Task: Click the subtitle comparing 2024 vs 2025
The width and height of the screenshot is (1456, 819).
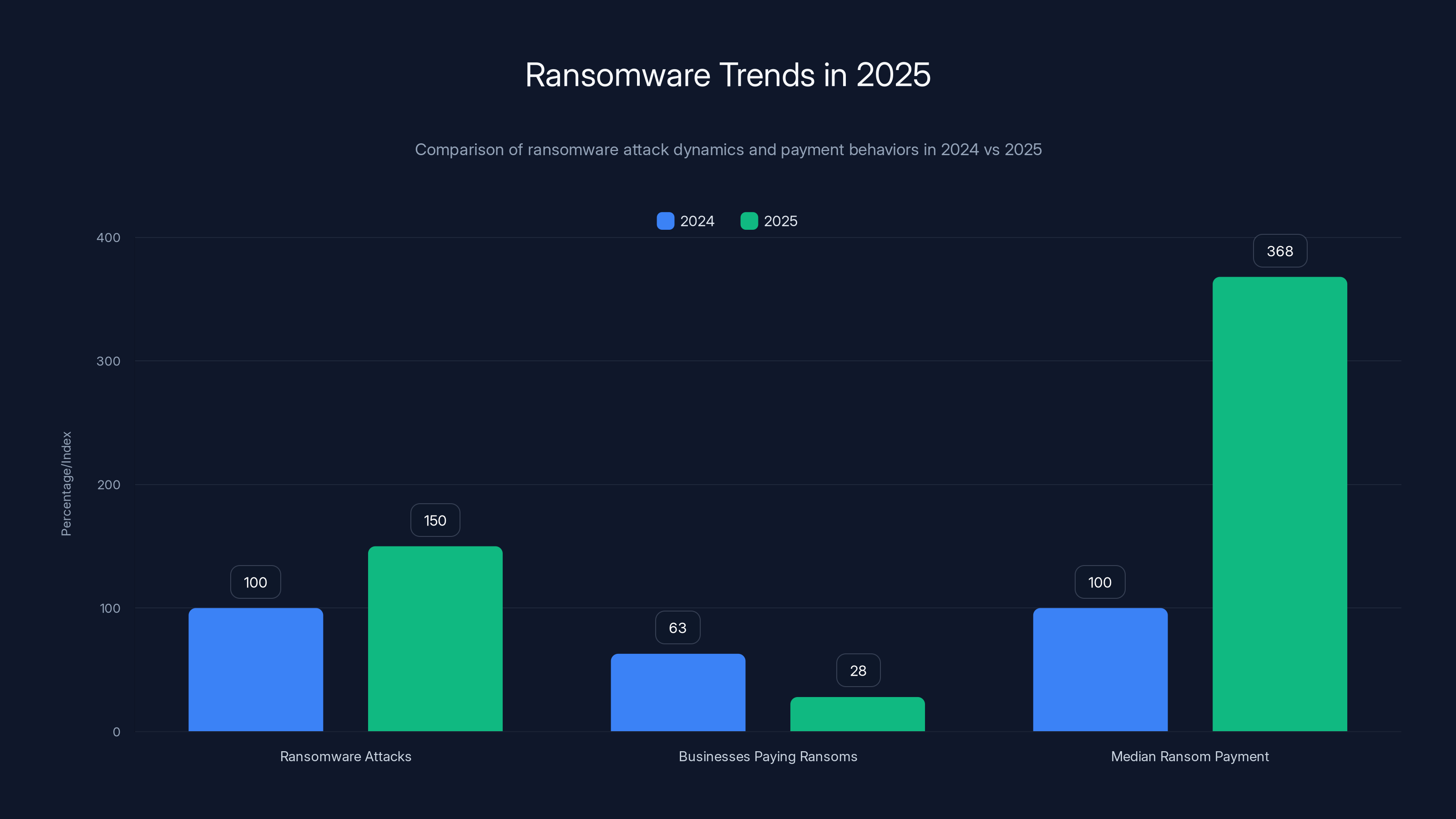Action: tap(728, 150)
